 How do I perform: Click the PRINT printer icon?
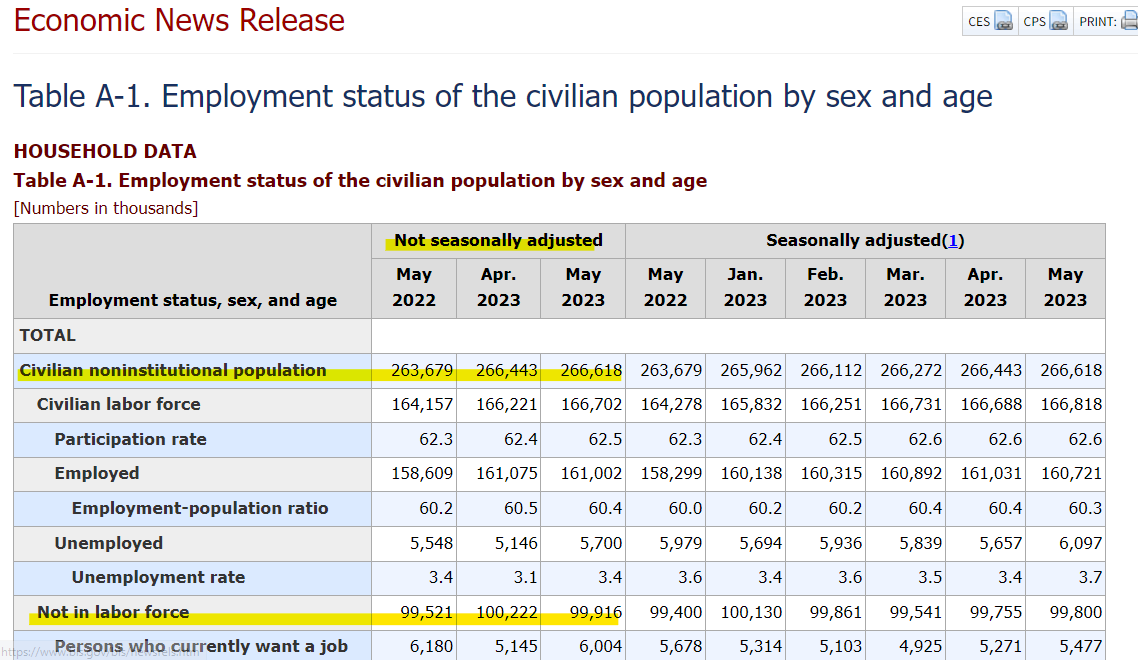[1129, 21]
